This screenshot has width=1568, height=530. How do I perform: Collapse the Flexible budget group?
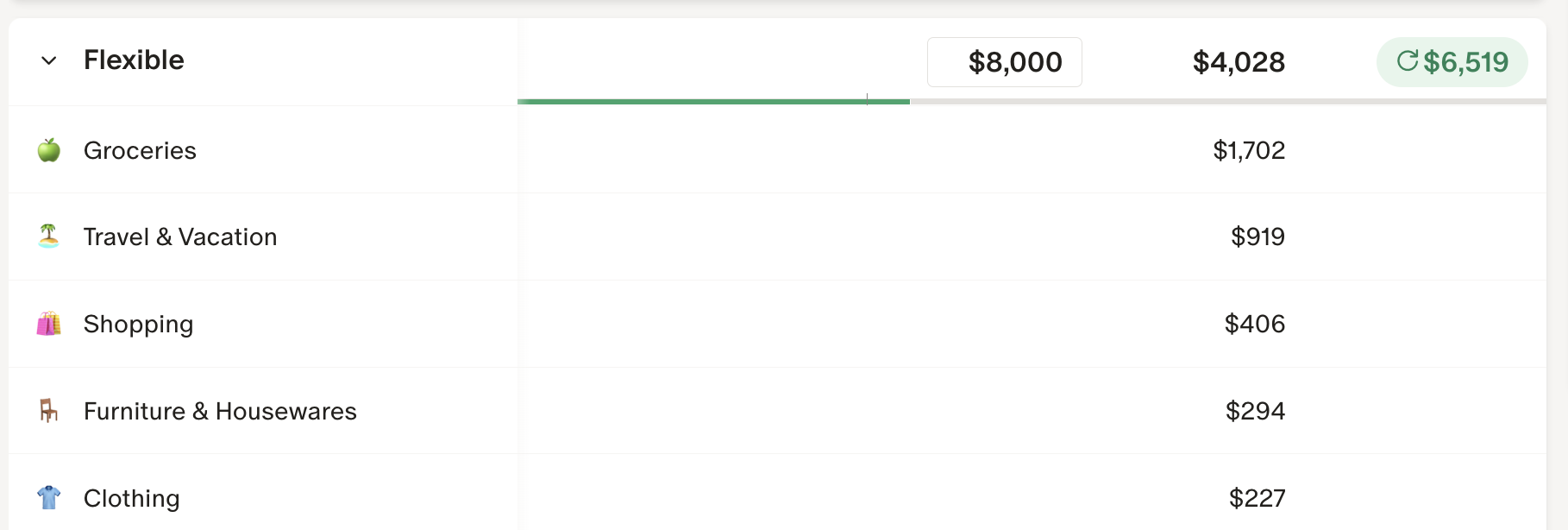49,60
